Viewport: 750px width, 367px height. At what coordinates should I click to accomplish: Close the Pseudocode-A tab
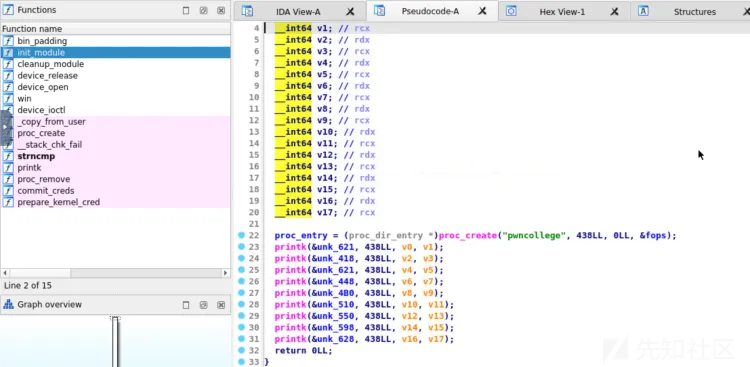coord(483,11)
